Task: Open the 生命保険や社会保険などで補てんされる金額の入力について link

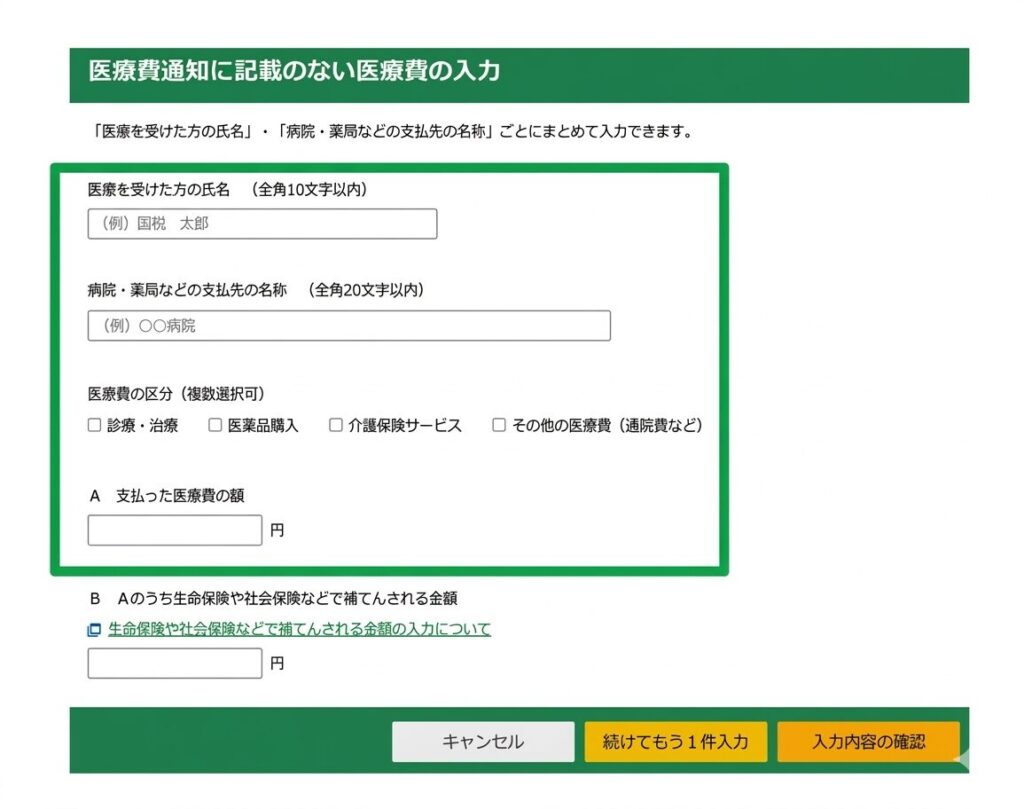Action: 299,630
